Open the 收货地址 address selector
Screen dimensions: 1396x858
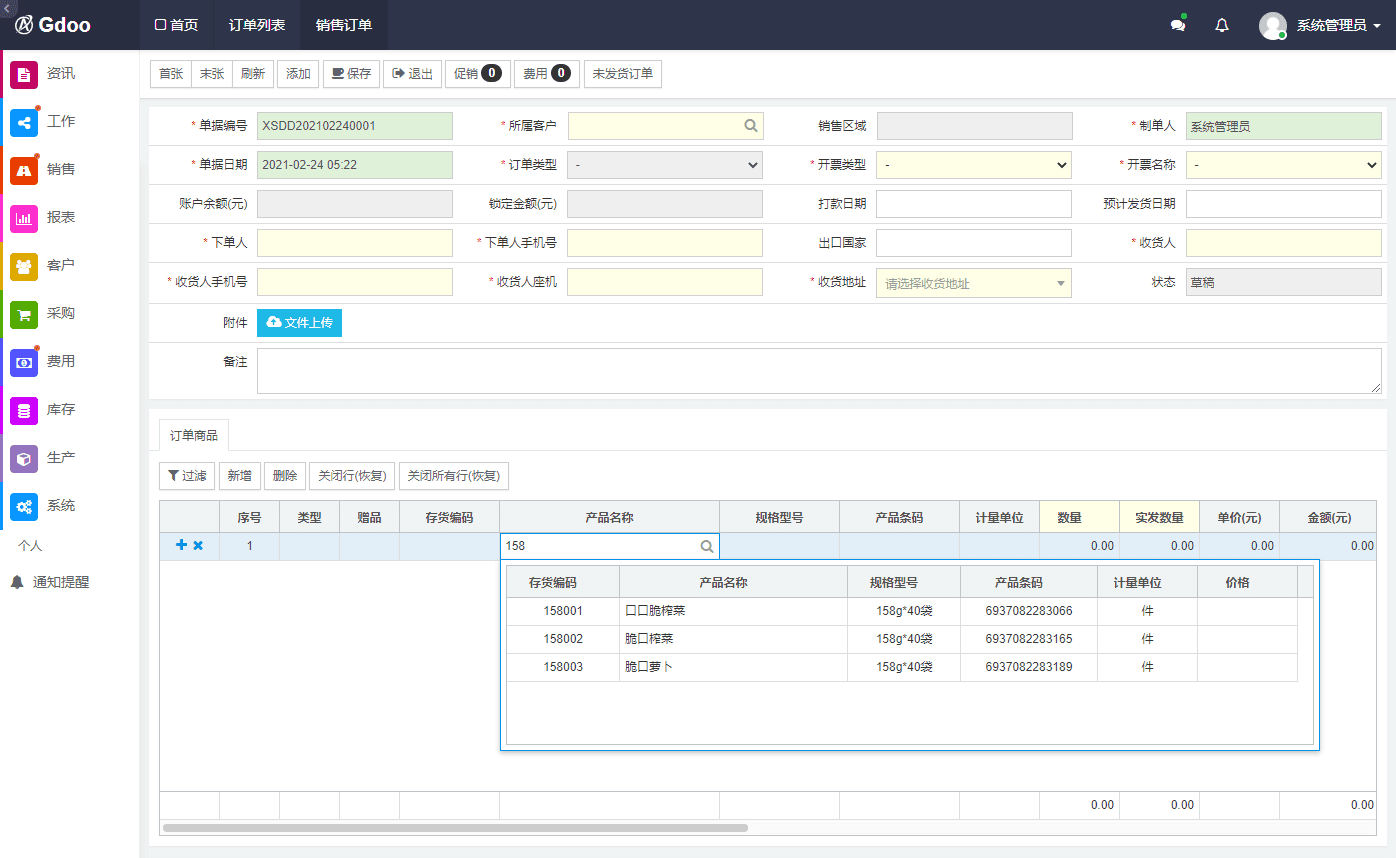pos(974,283)
